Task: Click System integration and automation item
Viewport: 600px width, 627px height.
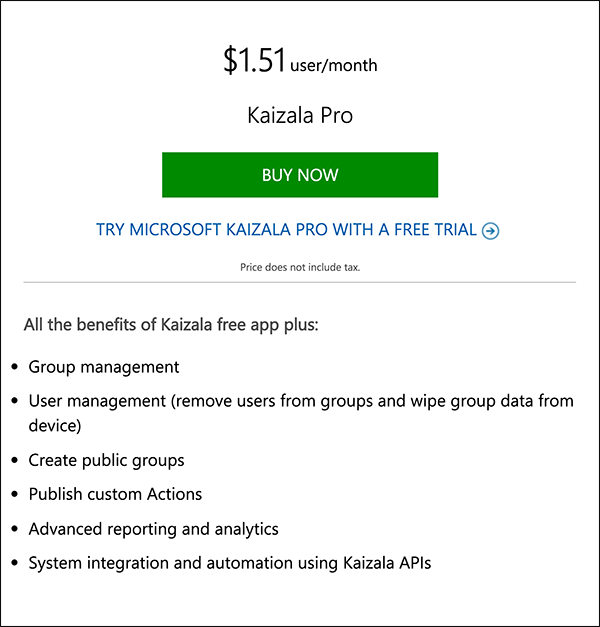Action: click(230, 563)
